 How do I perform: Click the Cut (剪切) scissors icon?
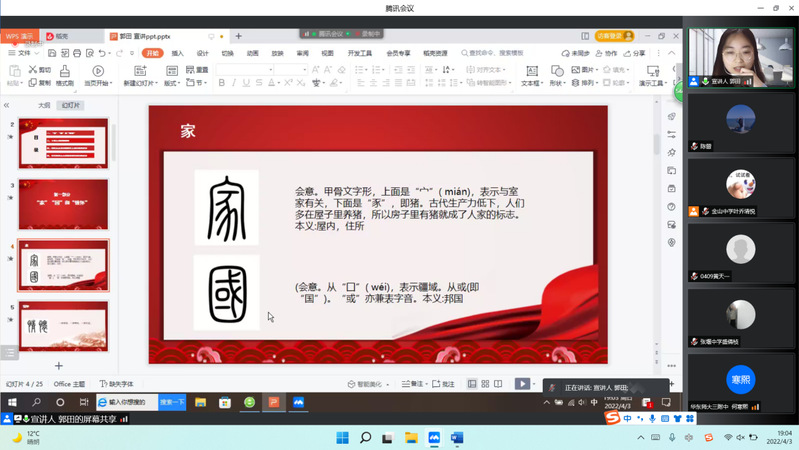38,70
